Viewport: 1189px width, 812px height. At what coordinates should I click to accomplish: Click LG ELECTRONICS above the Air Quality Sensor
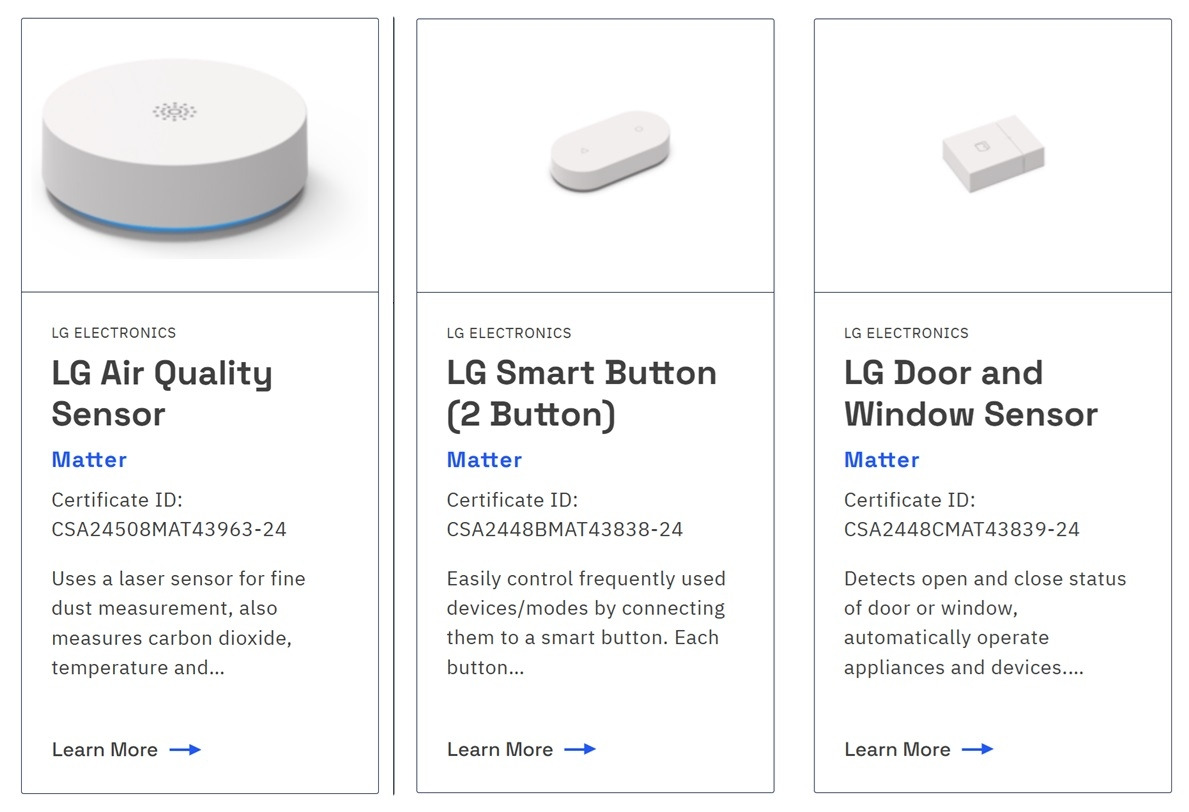click(x=113, y=333)
